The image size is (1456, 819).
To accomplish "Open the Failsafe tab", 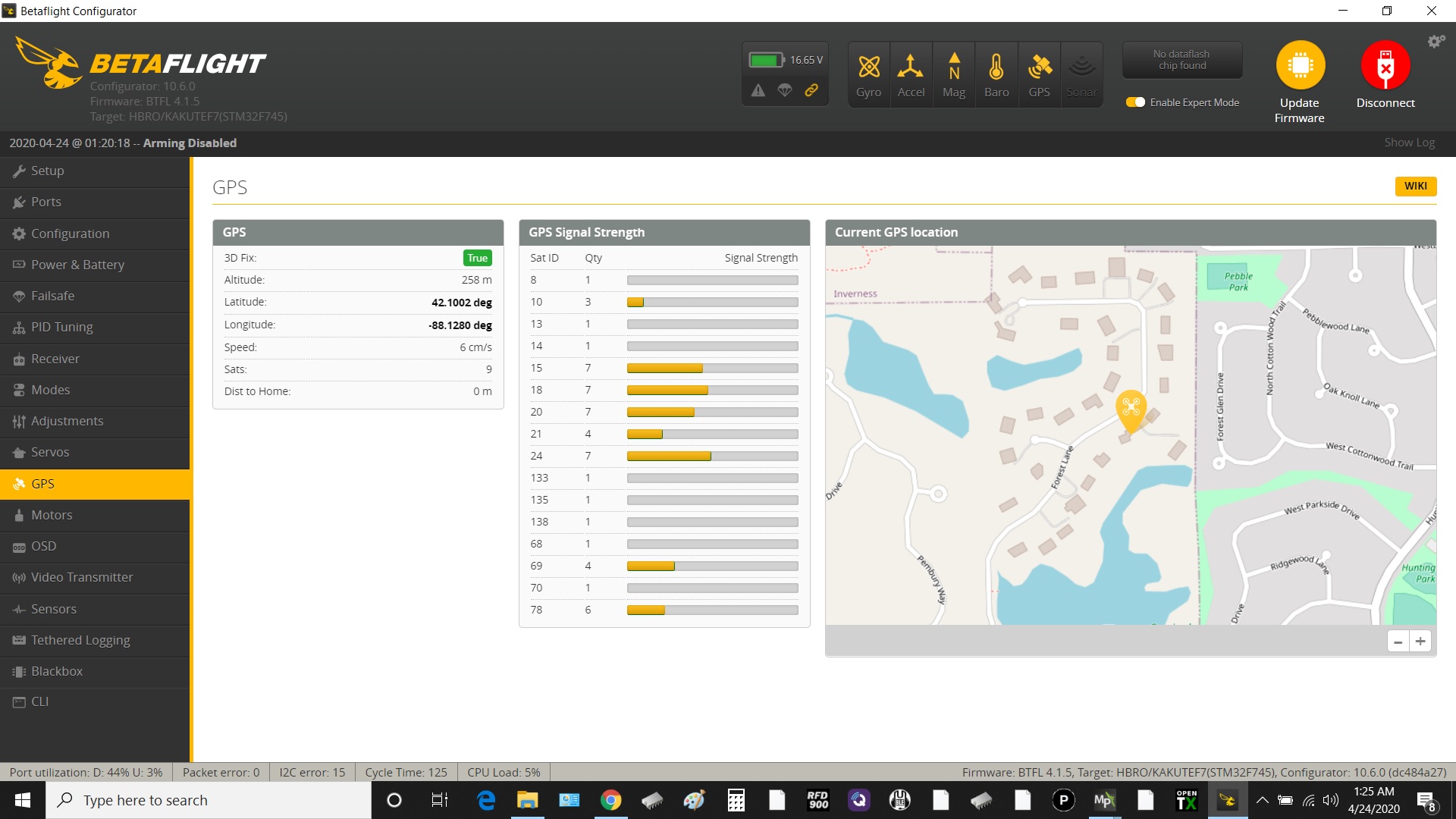I will coord(95,296).
